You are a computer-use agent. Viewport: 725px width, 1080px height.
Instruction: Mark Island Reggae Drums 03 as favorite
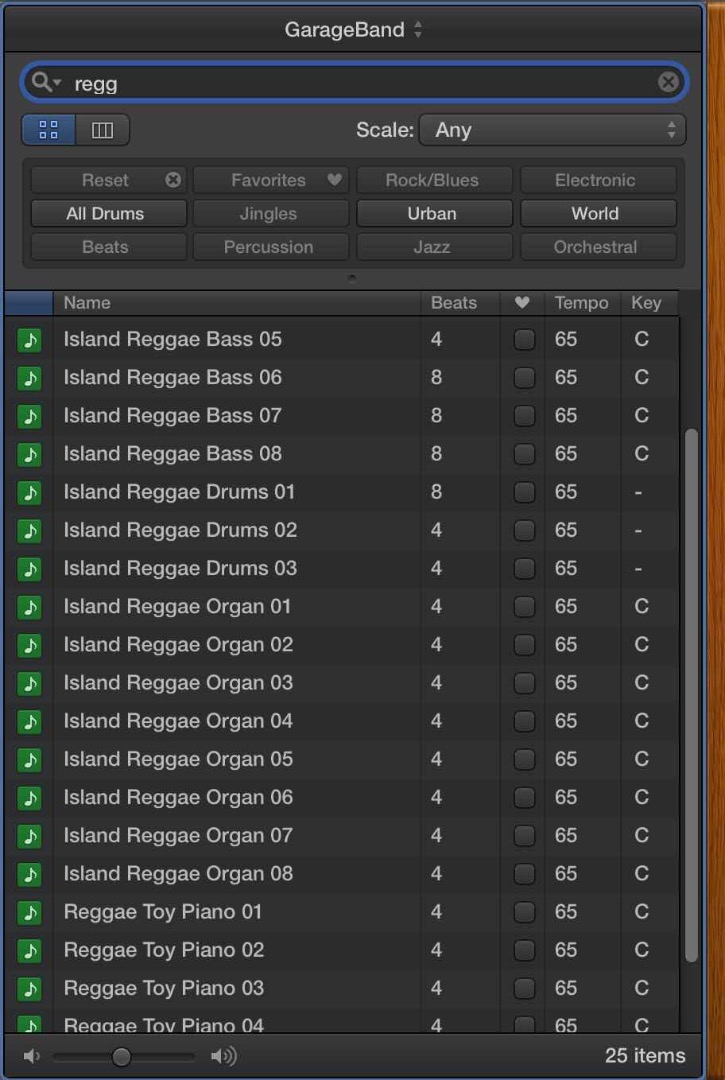pyautogui.click(x=524, y=569)
